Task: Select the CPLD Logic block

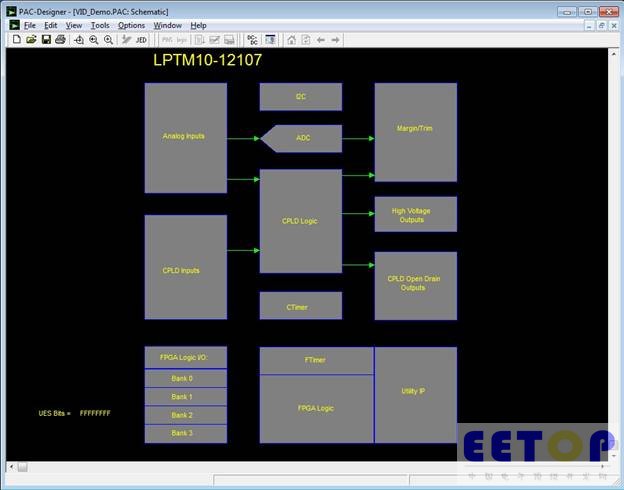Action: click(x=301, y=221)
